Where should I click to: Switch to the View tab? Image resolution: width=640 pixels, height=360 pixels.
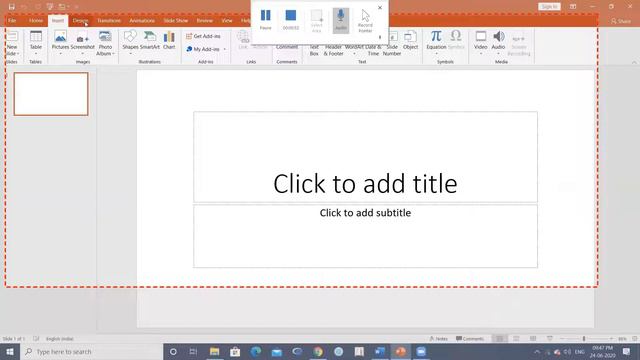pyautogui.click(x=227, y=20)
